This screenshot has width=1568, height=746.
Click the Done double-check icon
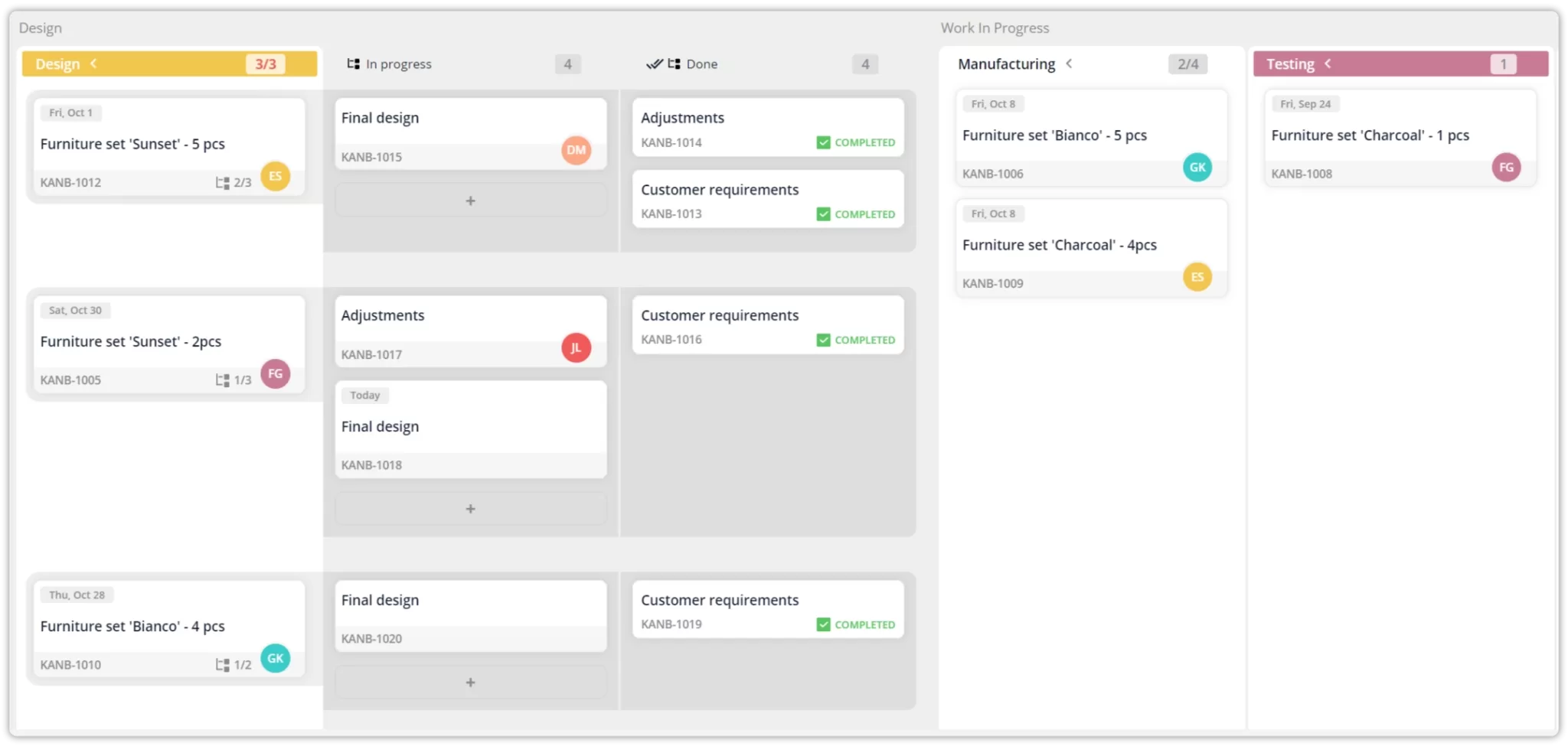(x=654, y=64)
